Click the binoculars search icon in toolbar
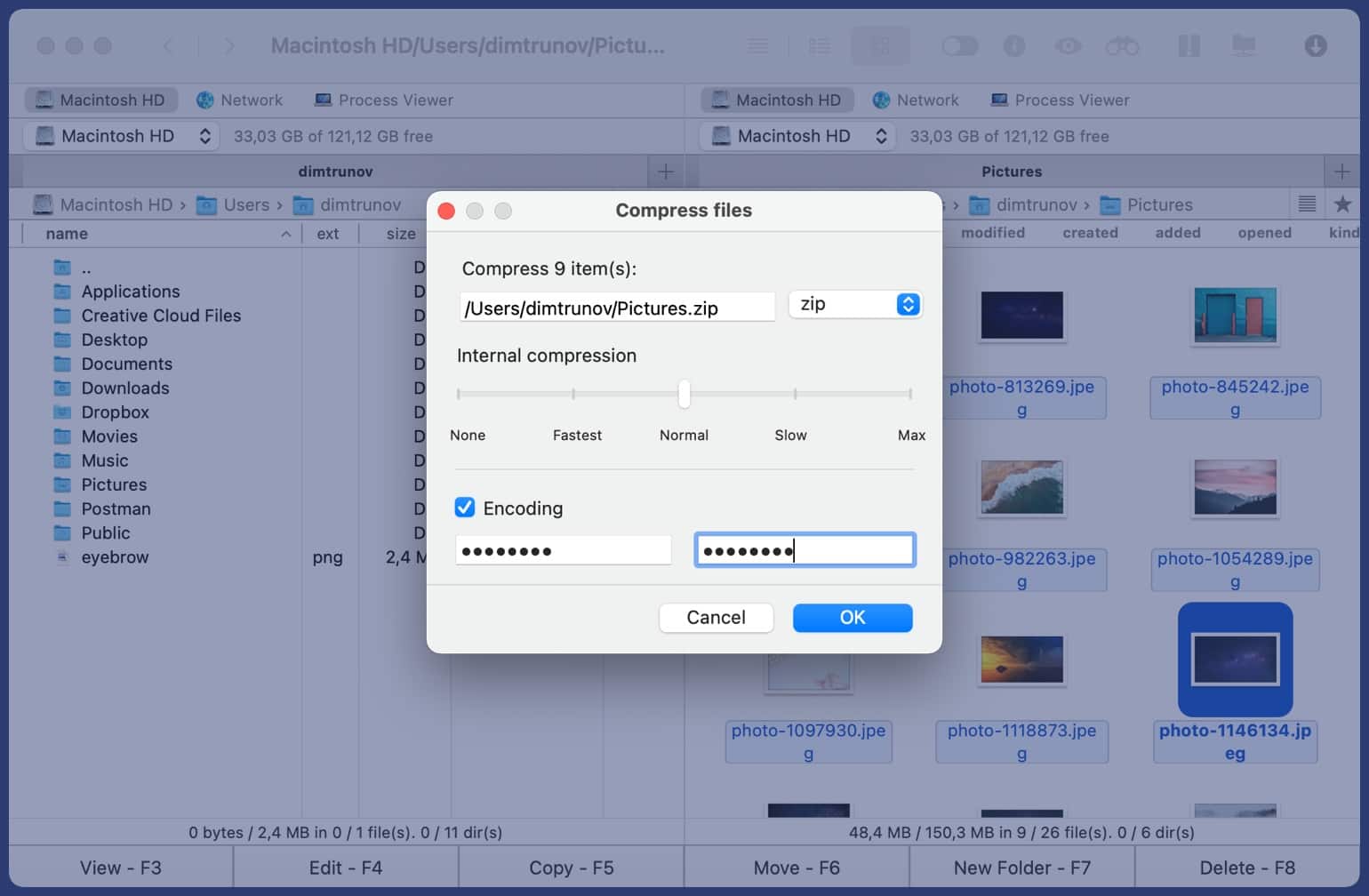This screenshot has height=896, width=1369. coord(1122,46)
